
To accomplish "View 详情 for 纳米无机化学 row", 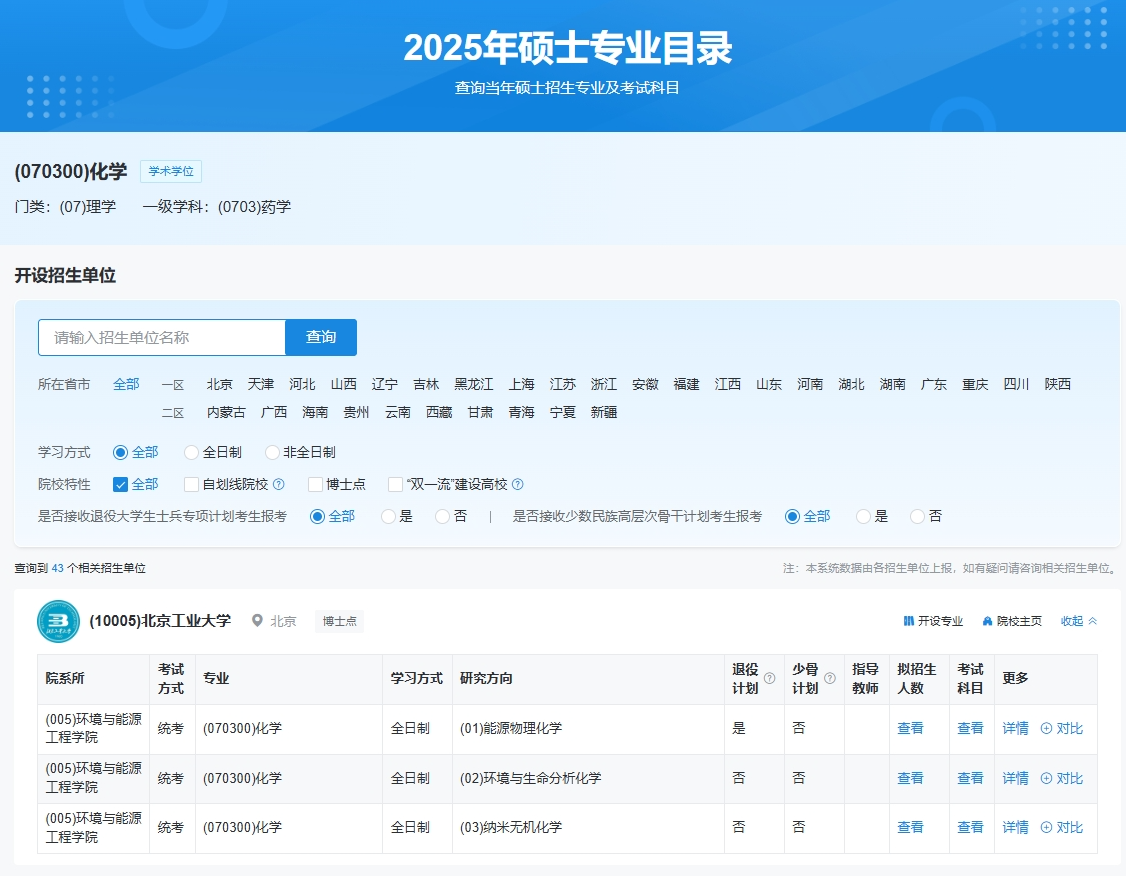I will (x=1015, y=828).
